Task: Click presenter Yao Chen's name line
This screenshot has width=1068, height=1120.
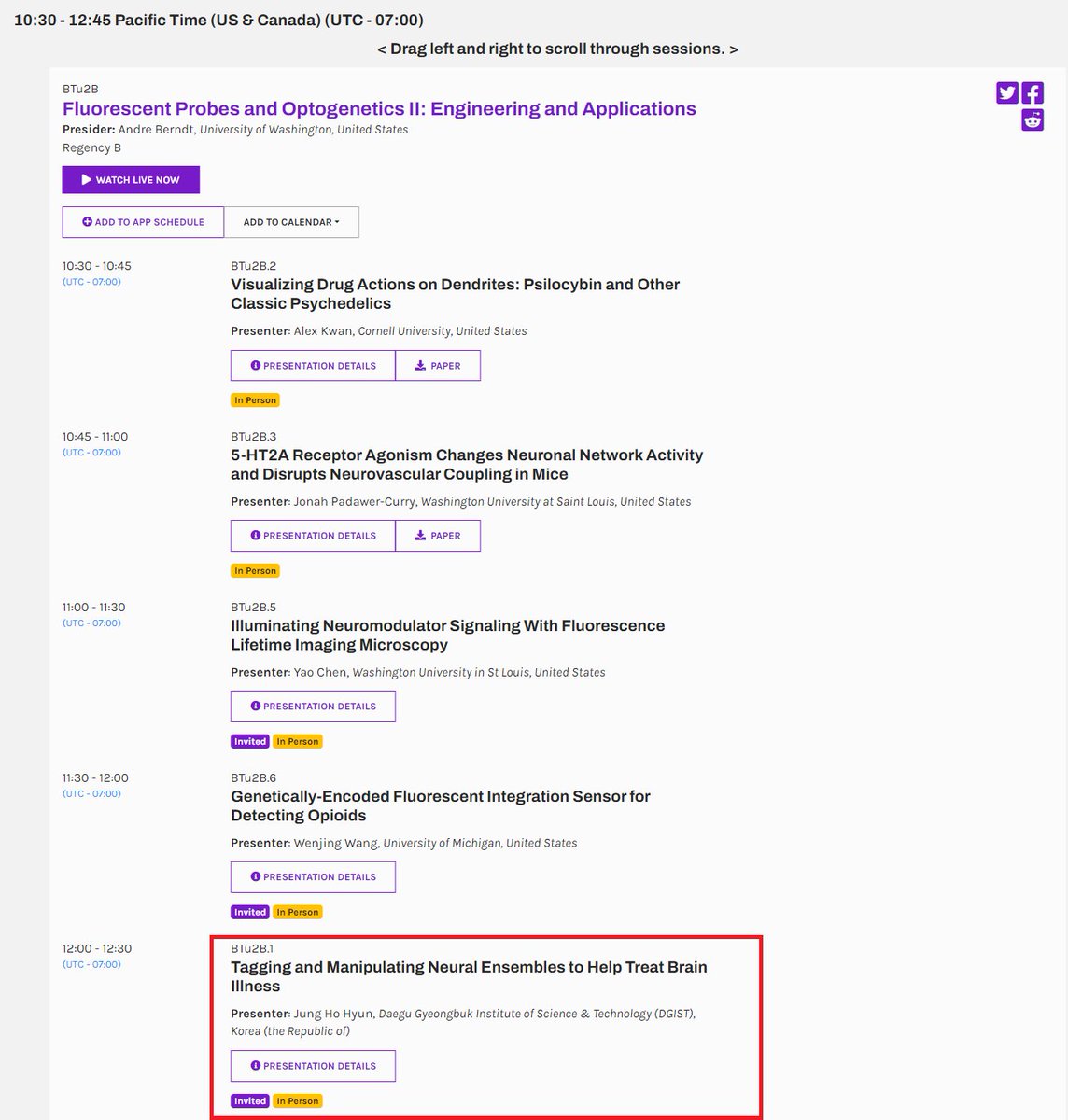Action: [x=418, y=672]
